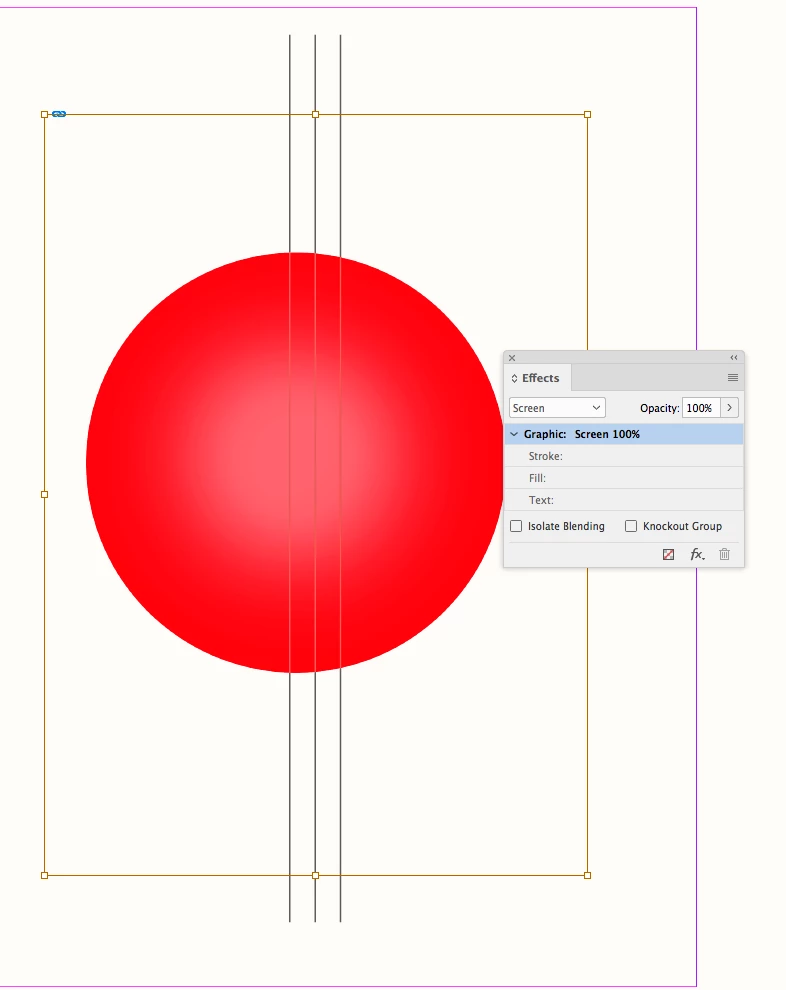The width and height of the screenshot is (786, 990).
Task: Select the Effects tab
Action: coord(540,378)
